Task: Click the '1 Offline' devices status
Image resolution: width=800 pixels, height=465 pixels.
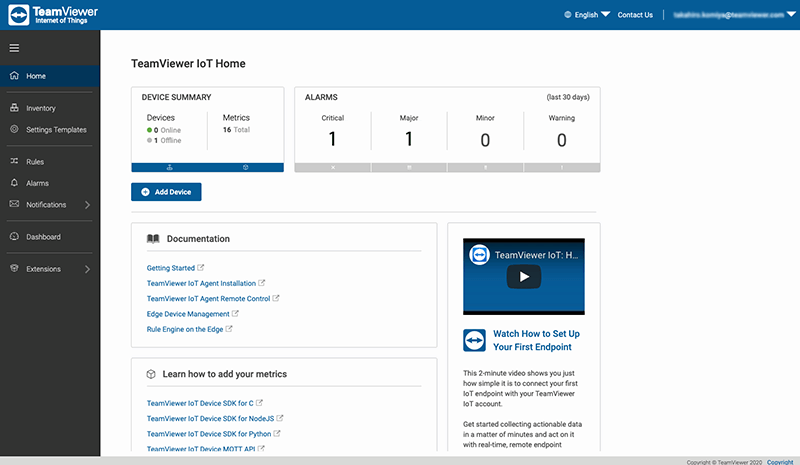Action: click(164, 140)
